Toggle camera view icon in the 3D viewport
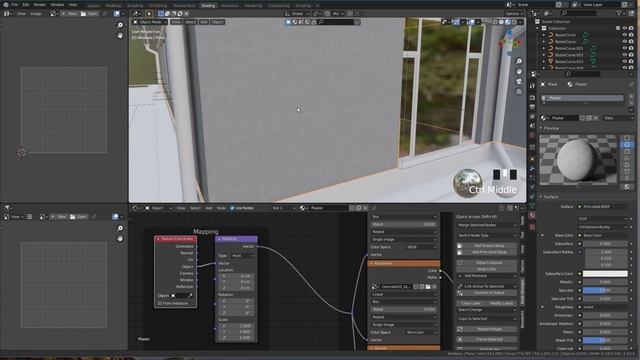Image resolution: width=640 pixels, height=360 pixels. click(x=519, y=82)
